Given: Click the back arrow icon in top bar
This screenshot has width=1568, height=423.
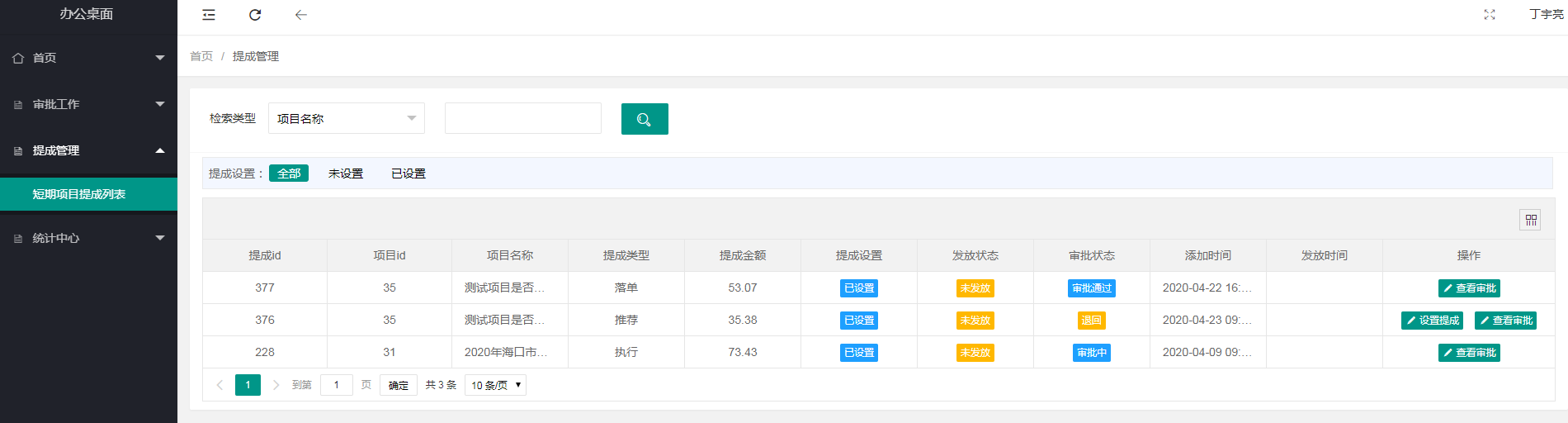Looking at the screenshot, I should click(301, 15).
